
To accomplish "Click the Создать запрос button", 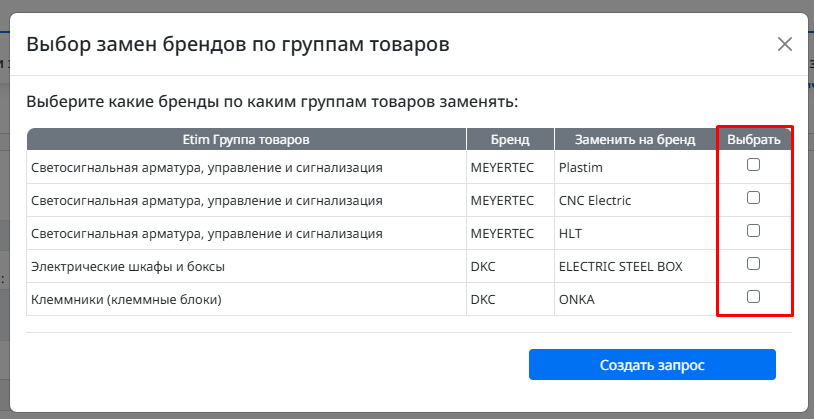I will coord(652,364).
